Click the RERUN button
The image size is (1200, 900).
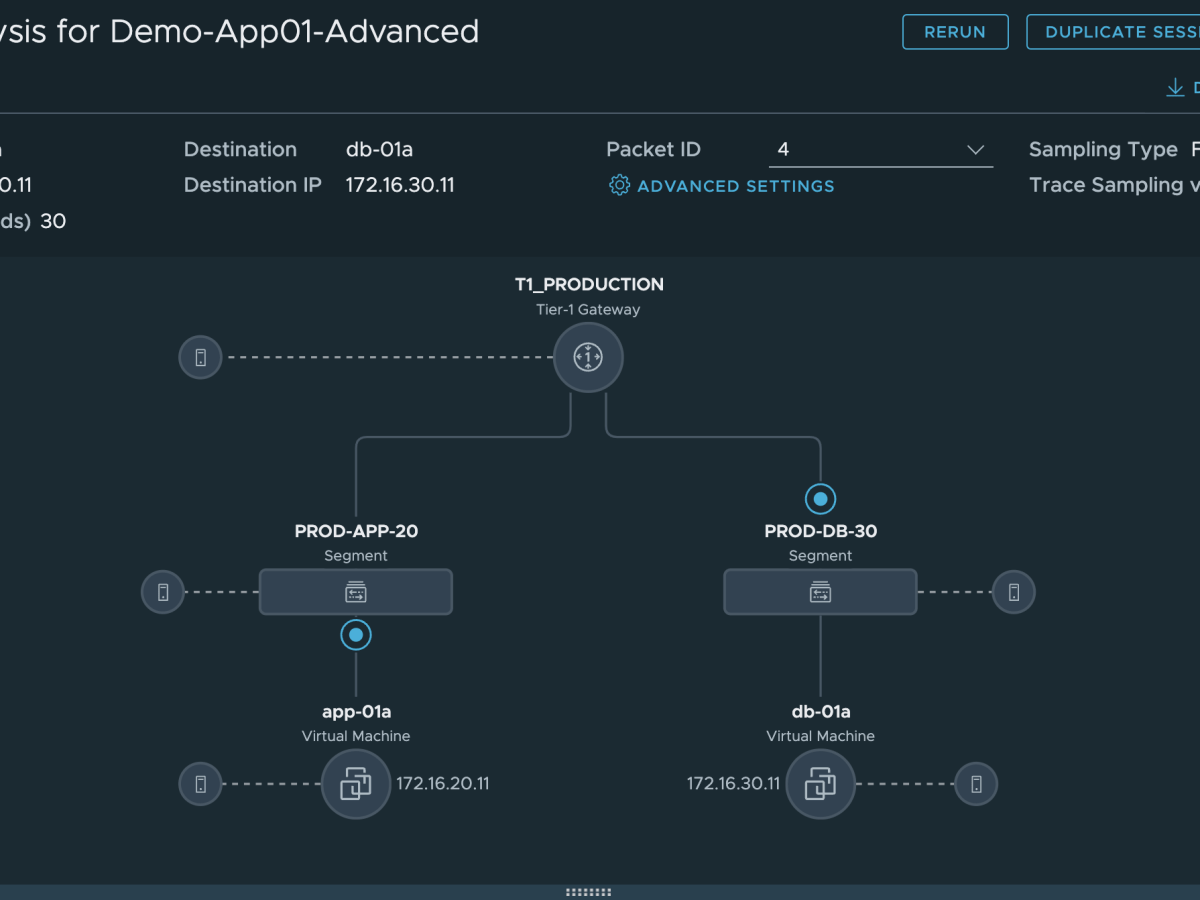pyautogui.click(x=955, y=31)
